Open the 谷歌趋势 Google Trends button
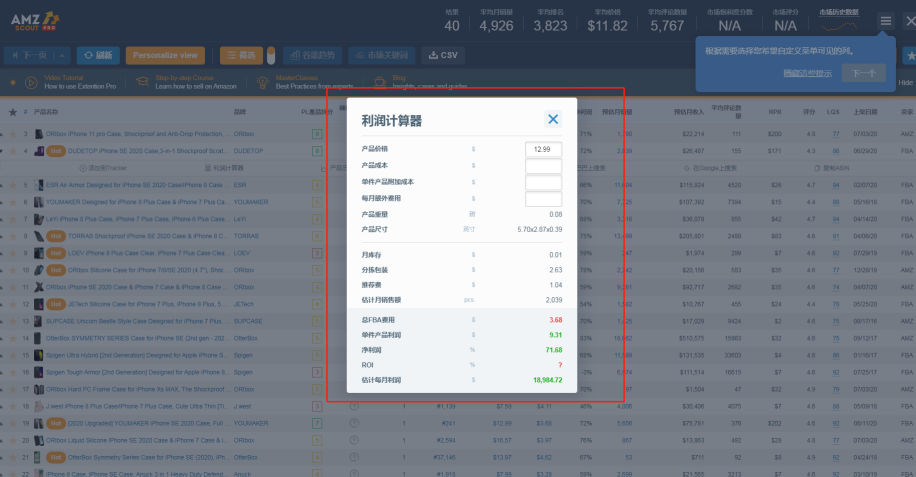The height and width of the screenshot is (477, 916). pyautogui.click(x=313, y=55)
